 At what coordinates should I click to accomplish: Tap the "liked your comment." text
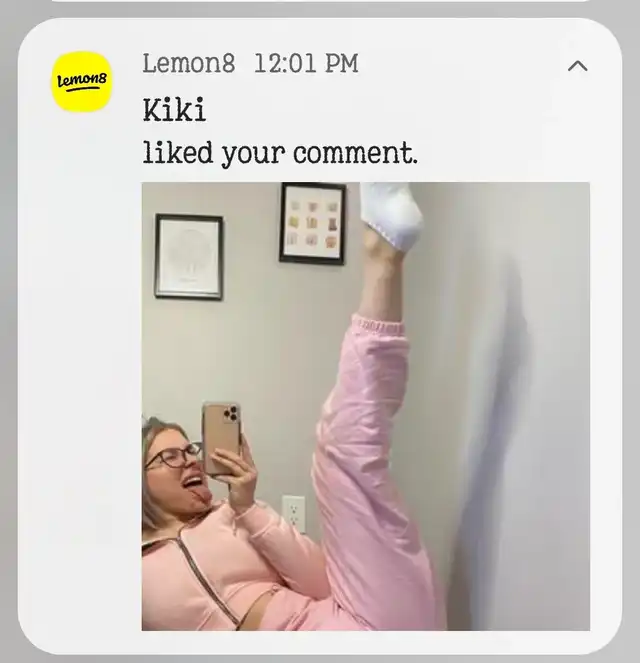(x=280, y=152)
